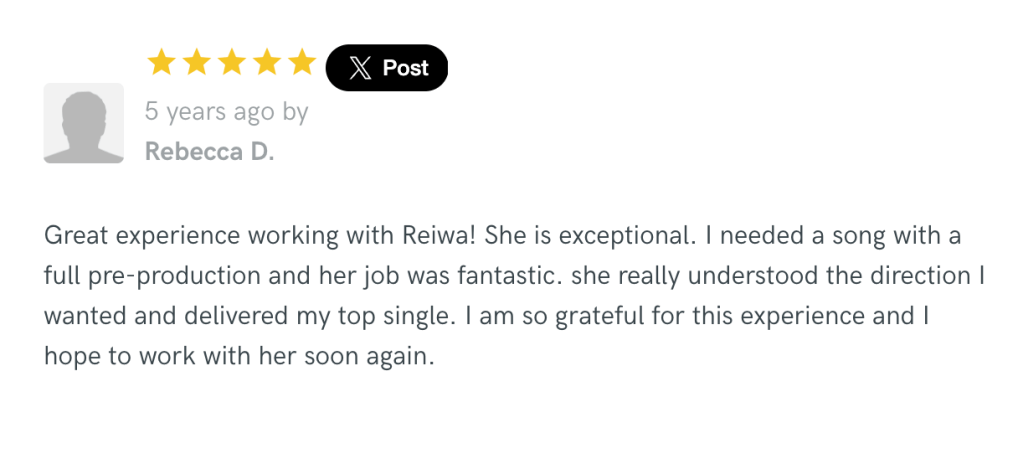Image resolution: width=1023 pixels, height=469 pixels.
Task: Click the word "pre-production" in the review
Action: [171, 275]
